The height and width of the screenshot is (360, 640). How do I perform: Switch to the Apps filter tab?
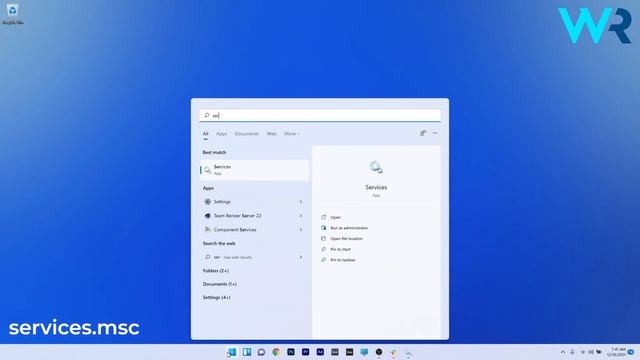coord(222,134)
